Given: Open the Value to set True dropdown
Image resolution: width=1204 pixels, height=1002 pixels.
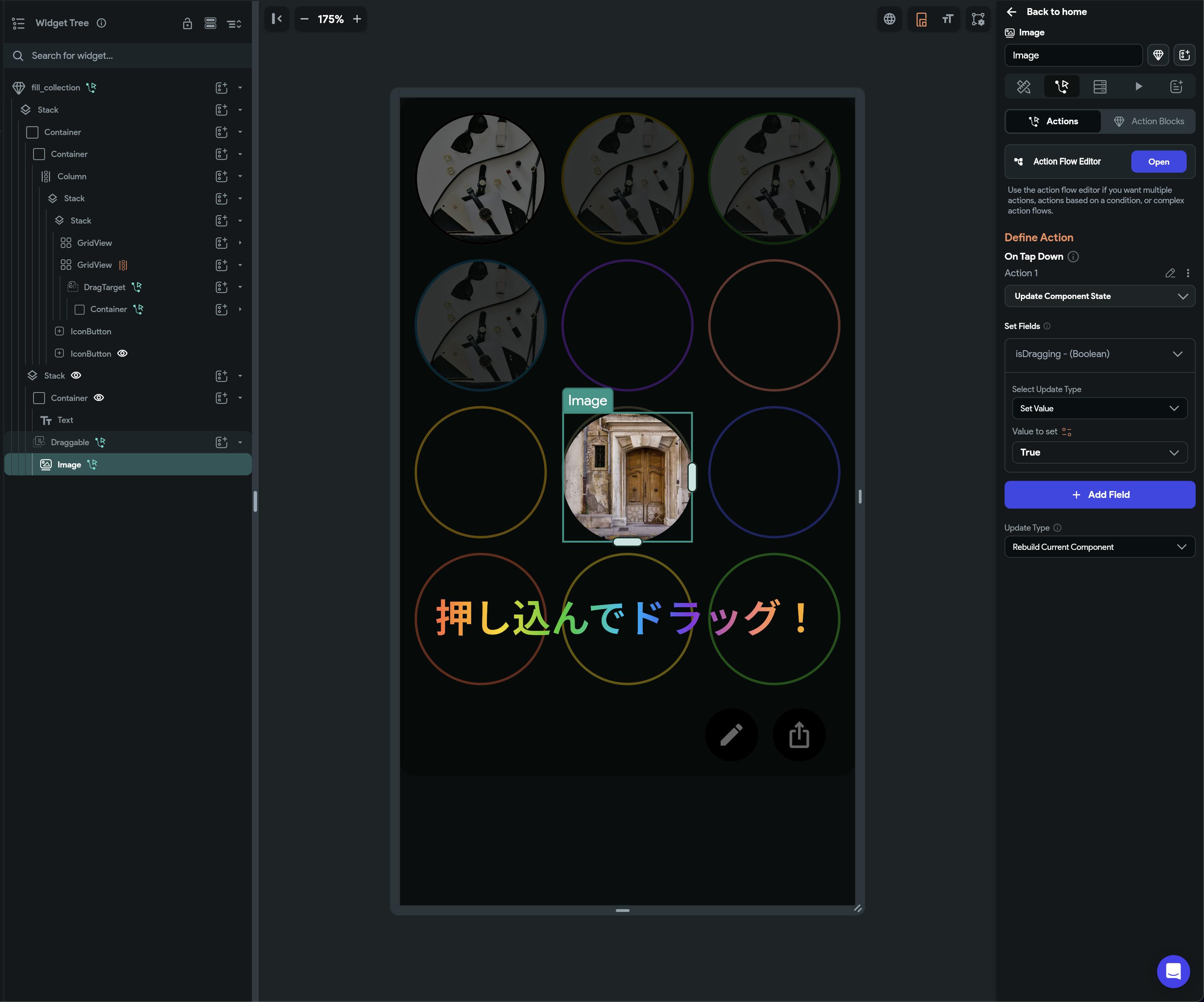Looking at the screenshot, I should 1099,453.
